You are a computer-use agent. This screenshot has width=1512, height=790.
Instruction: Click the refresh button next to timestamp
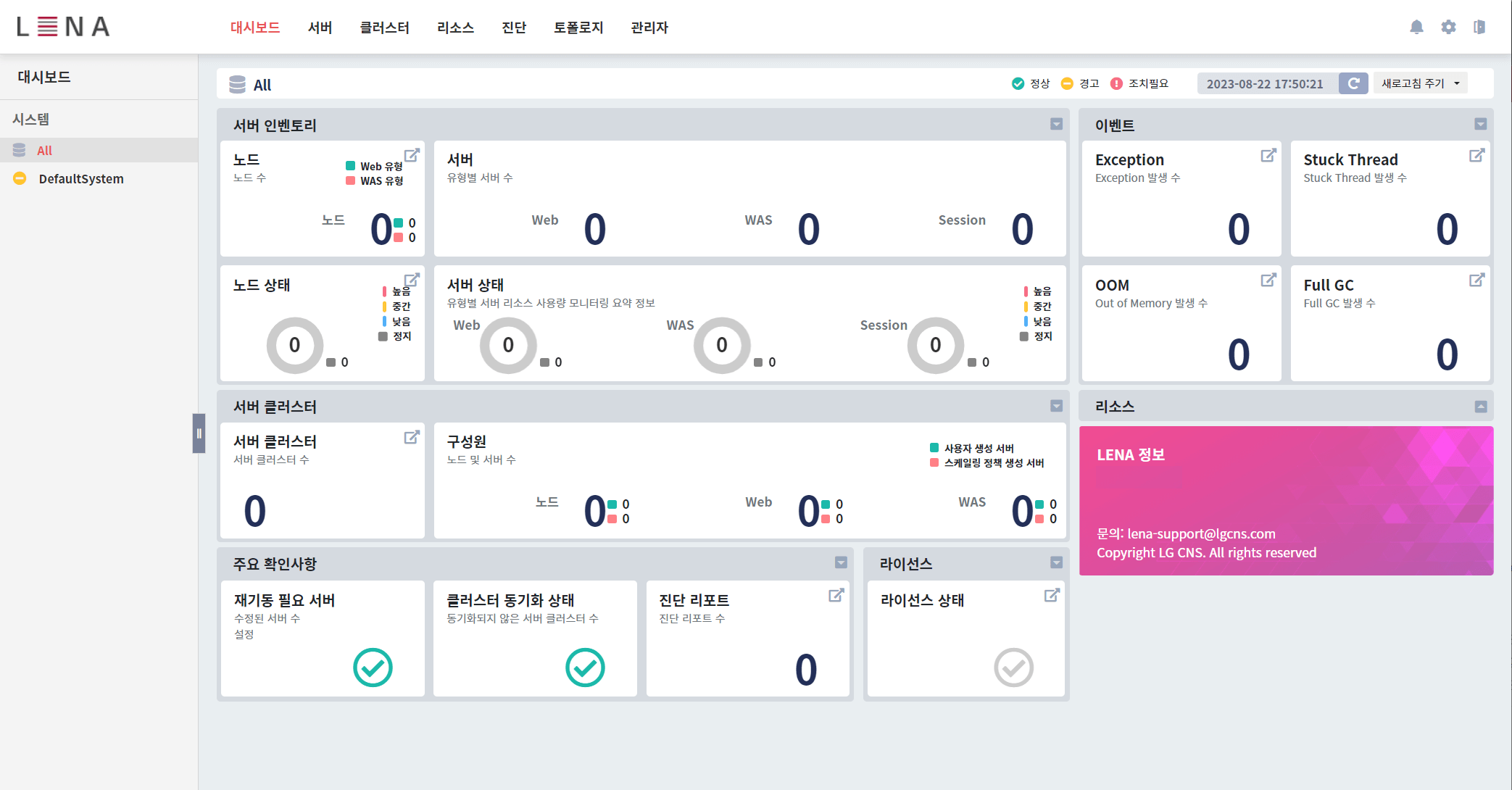(x=1353, y=83)
